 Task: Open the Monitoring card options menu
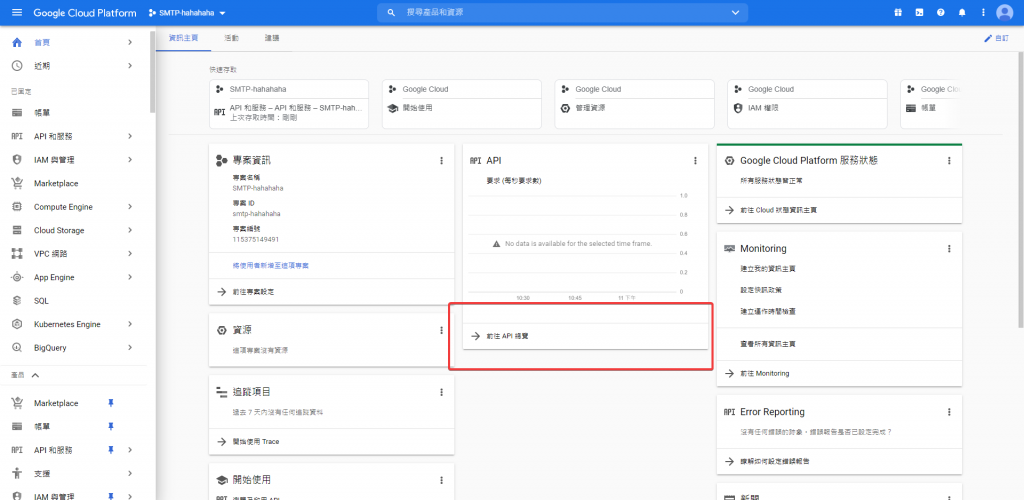[x=950, y=249]
